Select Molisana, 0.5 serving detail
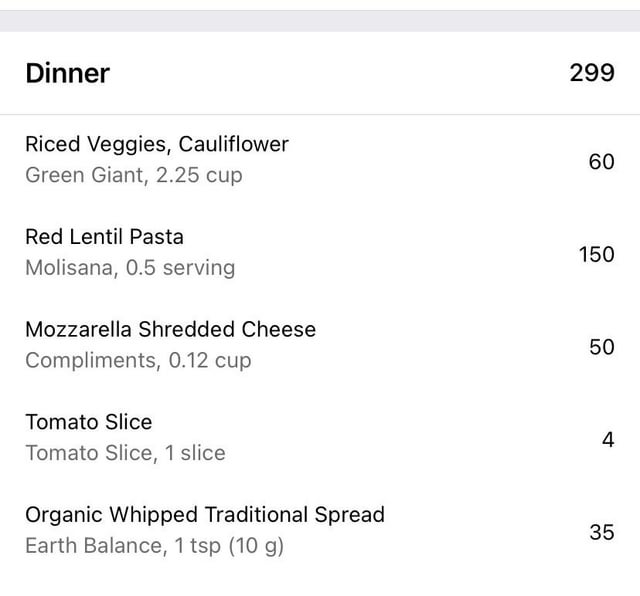Viewport: 640px width, 596px height. (130, 268)
